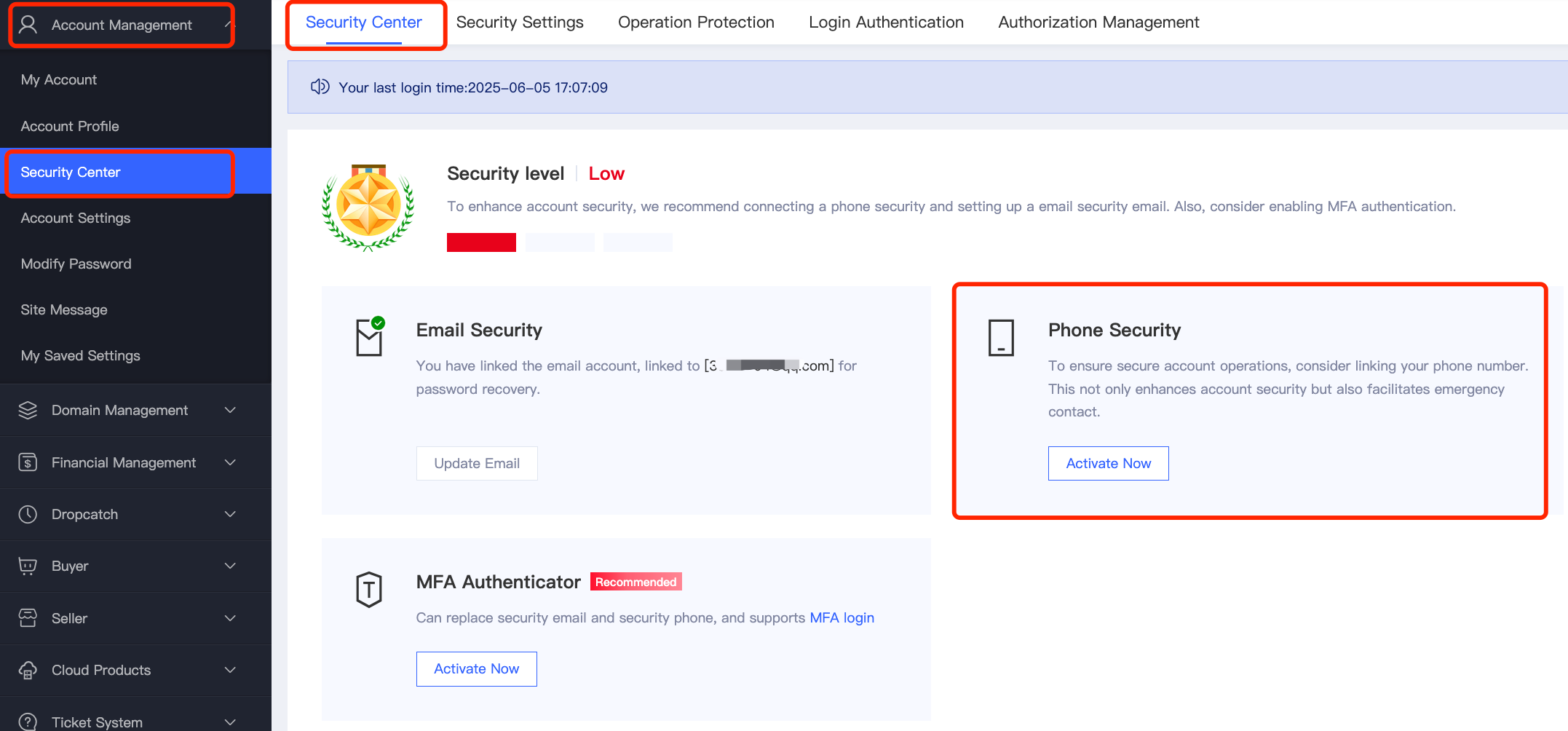The height and width of the screenshot is (731, 1568).
Task: Expand the Dropcatch section chevron
Action: point(230,514)
